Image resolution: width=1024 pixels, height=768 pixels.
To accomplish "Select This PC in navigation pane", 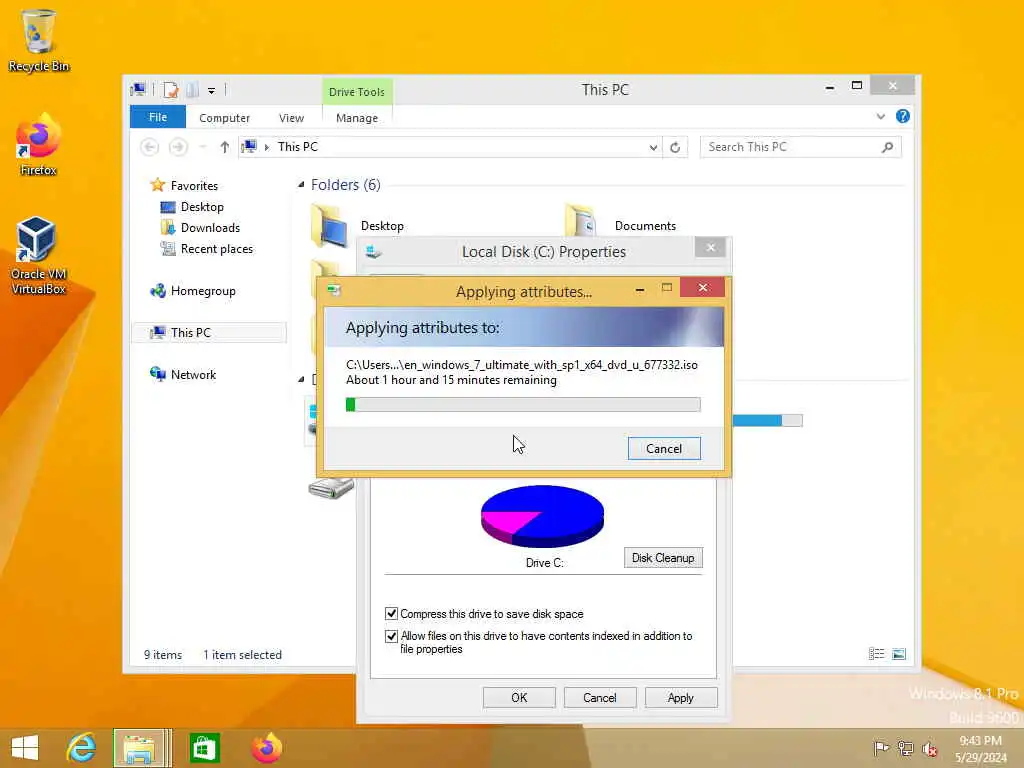I will 209,332.
